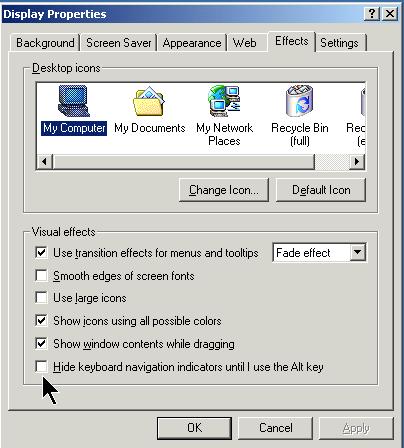Enable Use large icons checkbox
This screenshot has width=404, height=448.
(41, 297)
